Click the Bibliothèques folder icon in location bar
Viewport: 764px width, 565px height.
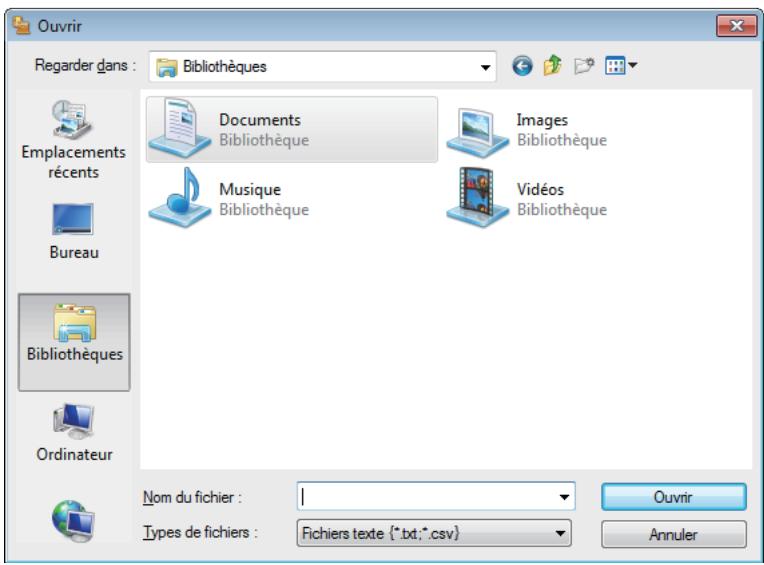(x=166, y=67)
